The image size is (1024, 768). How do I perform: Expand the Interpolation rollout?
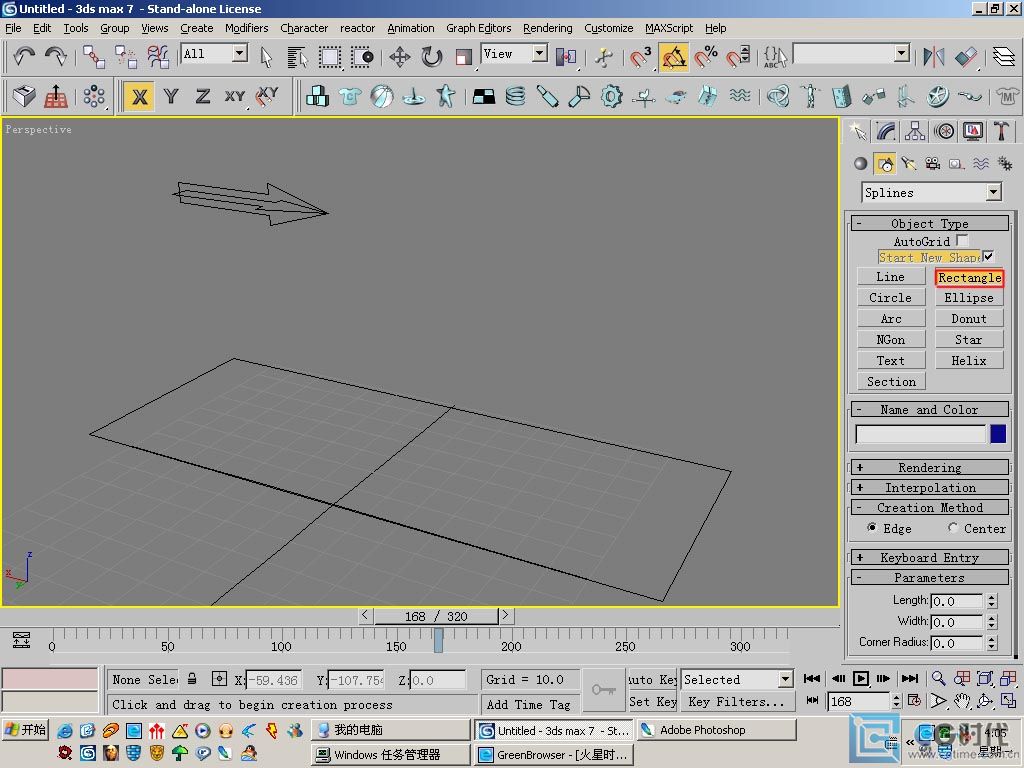[930, 487]
